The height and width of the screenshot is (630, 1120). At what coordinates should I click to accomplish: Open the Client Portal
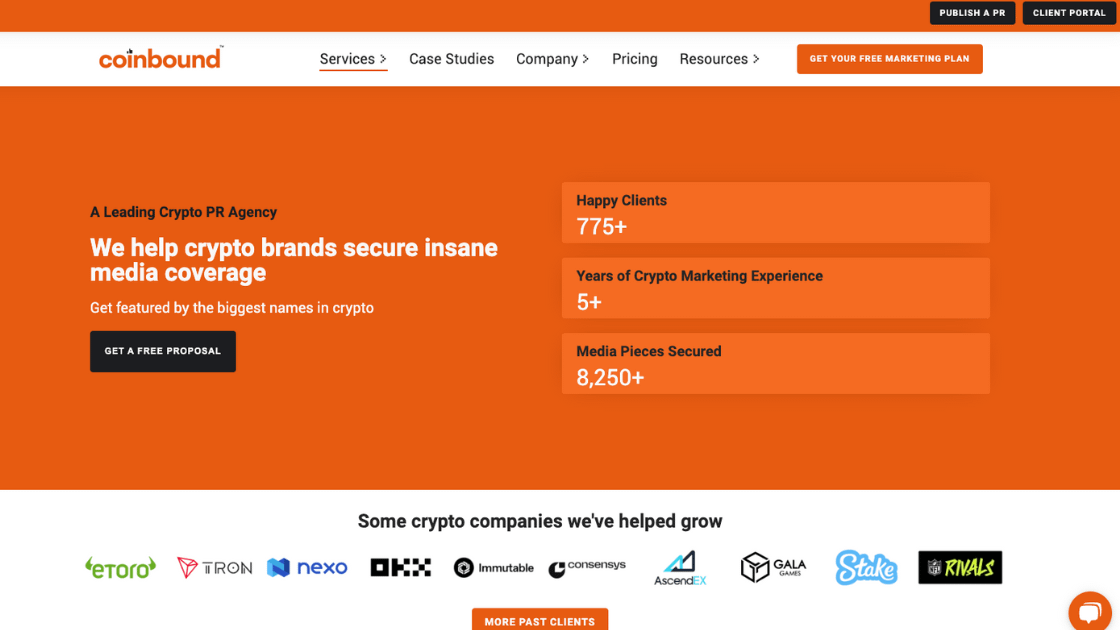pyautogui.click(x=1068, y=13)
